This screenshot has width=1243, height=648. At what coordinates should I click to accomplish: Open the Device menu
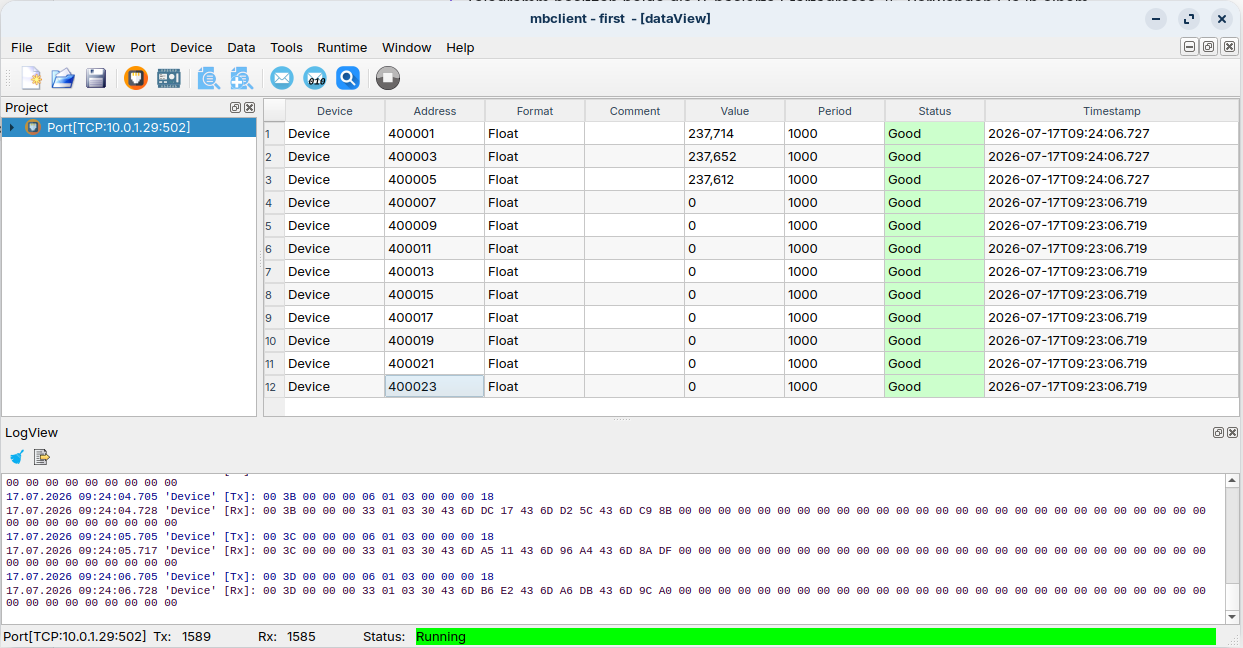pos(191,47)
